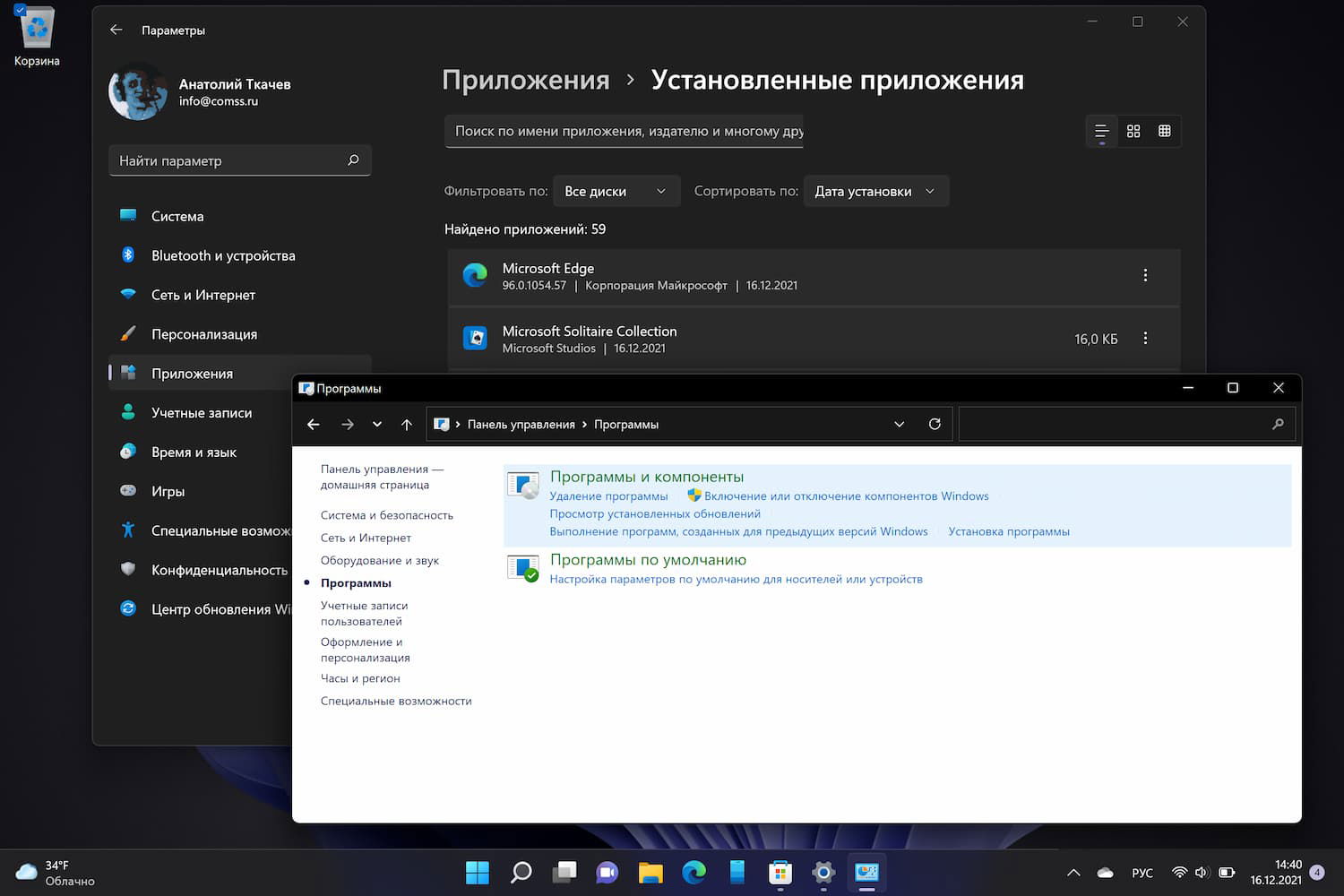Click Панель управления in the address bar
The width and height of the screenshot is (1344, 896).
tap(521, 425)
